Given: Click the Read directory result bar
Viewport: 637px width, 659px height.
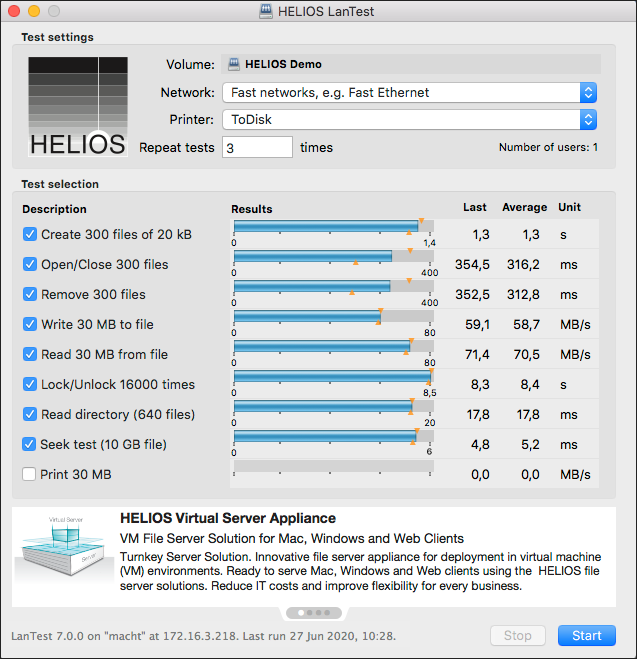Looking at the screenshot, I should point(334,406).
